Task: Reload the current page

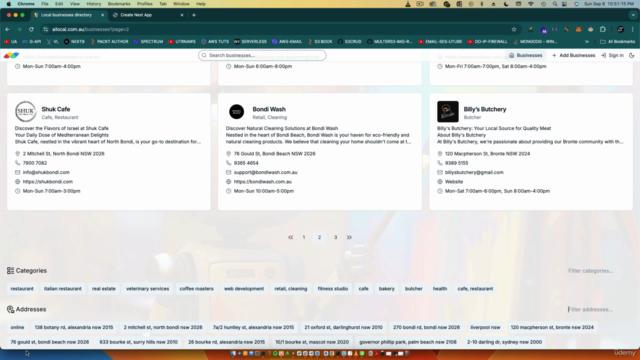Action: click(31, 29)
